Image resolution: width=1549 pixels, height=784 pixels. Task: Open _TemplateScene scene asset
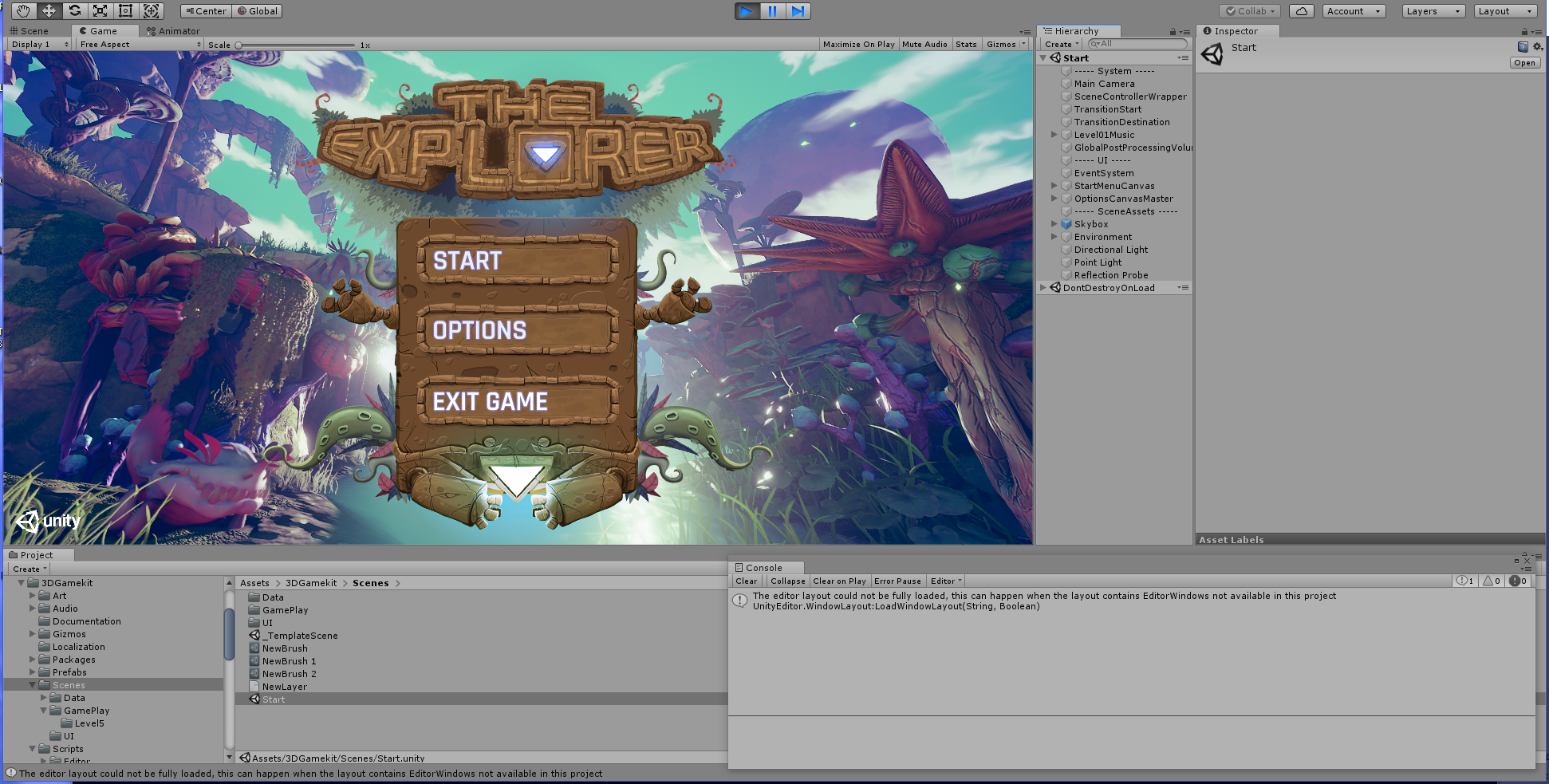[302, 636]
